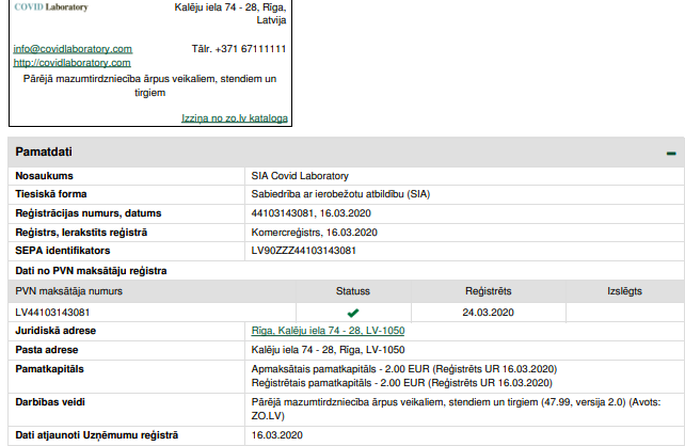Open the Izziņa no zo.lv kataloga link
The image size is (685, 446).
(235, 118)
